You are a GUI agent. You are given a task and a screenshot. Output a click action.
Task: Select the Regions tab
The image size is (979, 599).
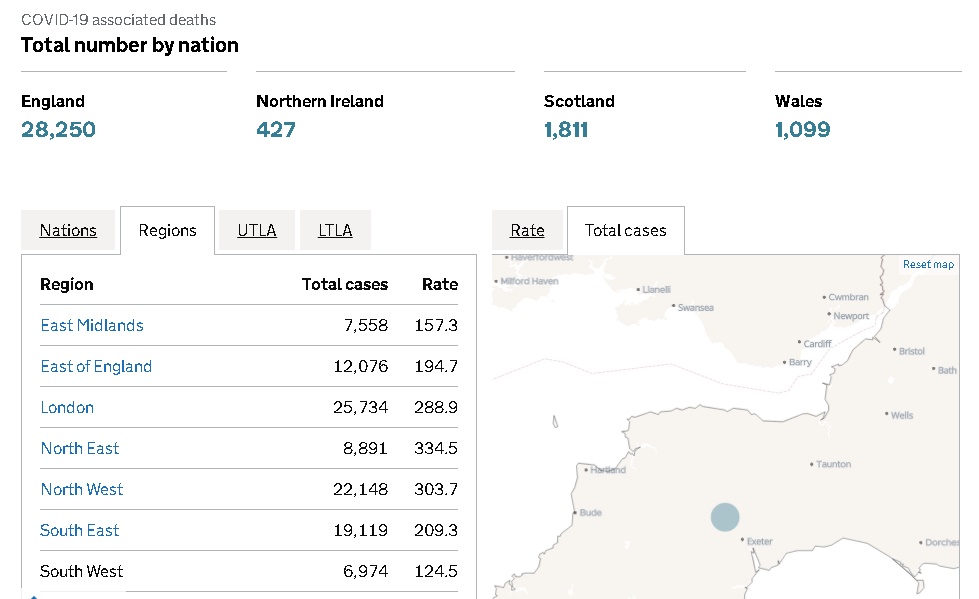click(x=167, y=230)
